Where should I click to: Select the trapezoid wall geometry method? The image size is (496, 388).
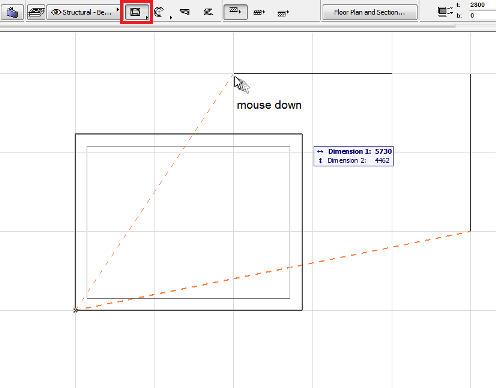185,12
